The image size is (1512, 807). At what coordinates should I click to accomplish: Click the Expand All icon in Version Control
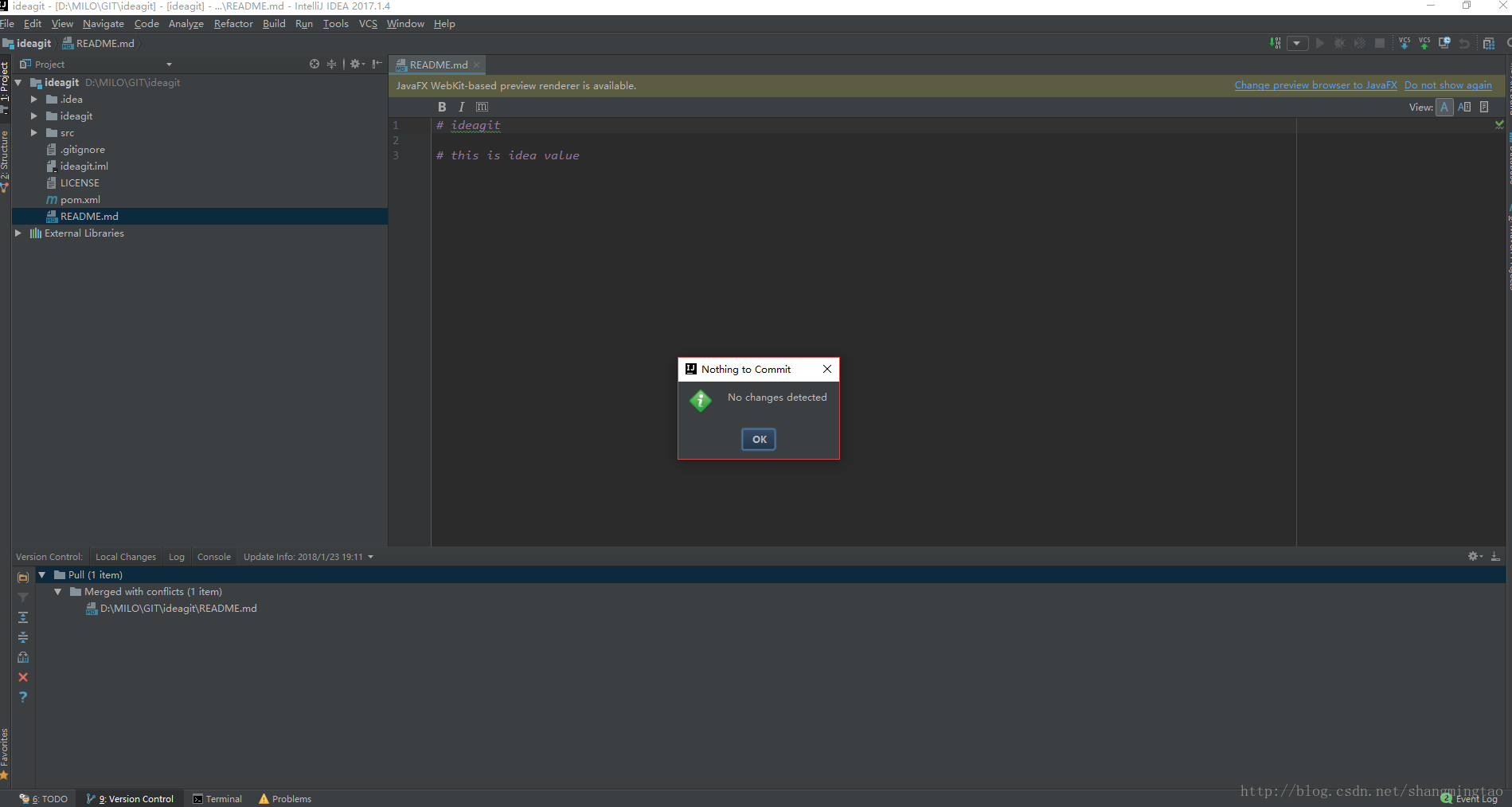pos(23,617)
